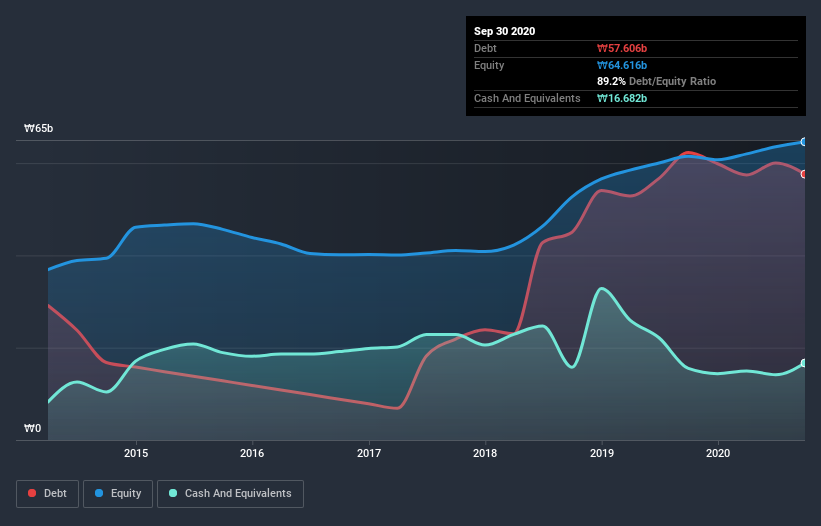Image resolution: width=821 pixels, height=526 pixels.
Task: Click the Debt label in tooltip
Action: (485, 48)
